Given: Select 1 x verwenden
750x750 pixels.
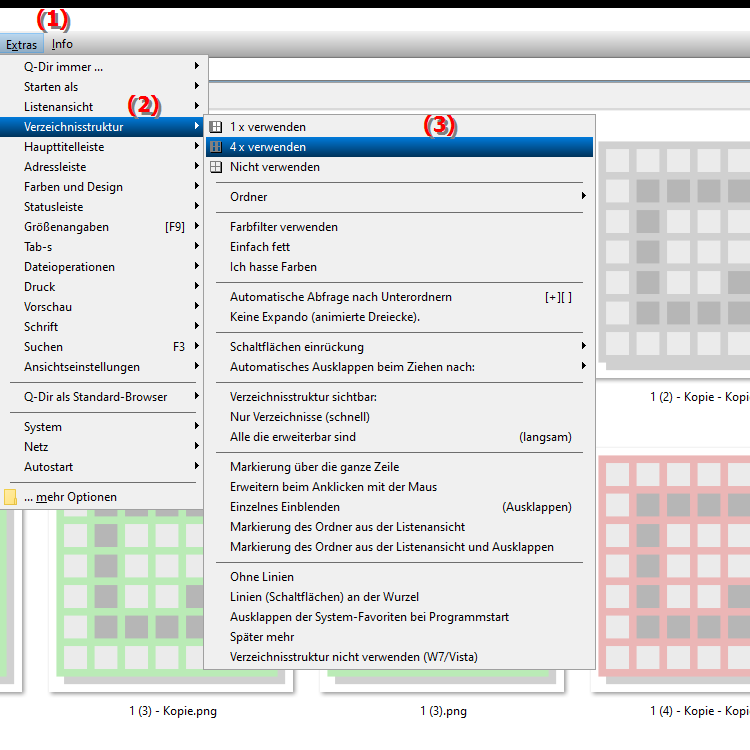Looking at the screenshot, I should pos(399,127).
